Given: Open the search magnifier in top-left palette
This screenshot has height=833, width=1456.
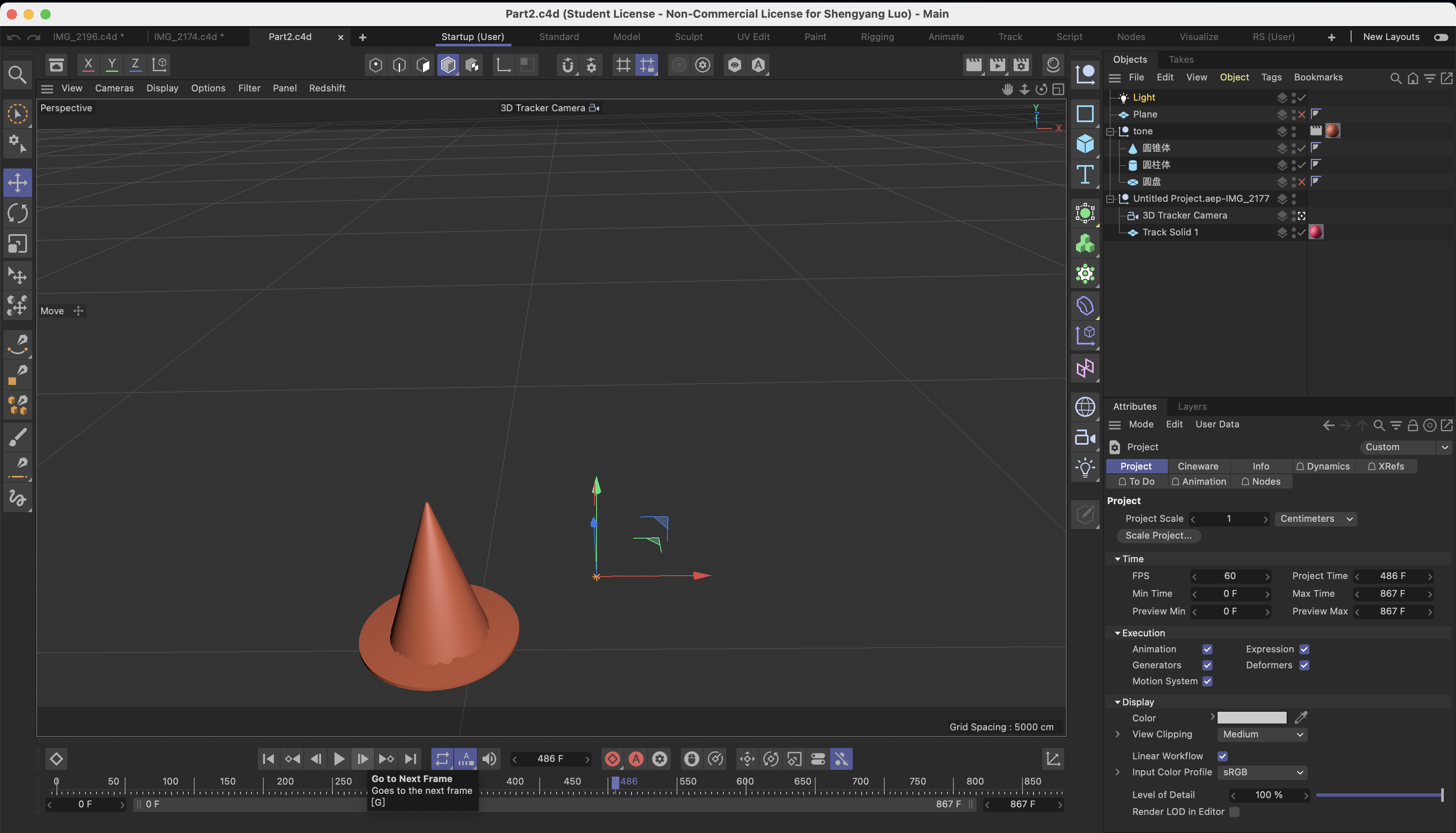Looking at the screenshot, I should pyautogui.click(x=17, y=75).
